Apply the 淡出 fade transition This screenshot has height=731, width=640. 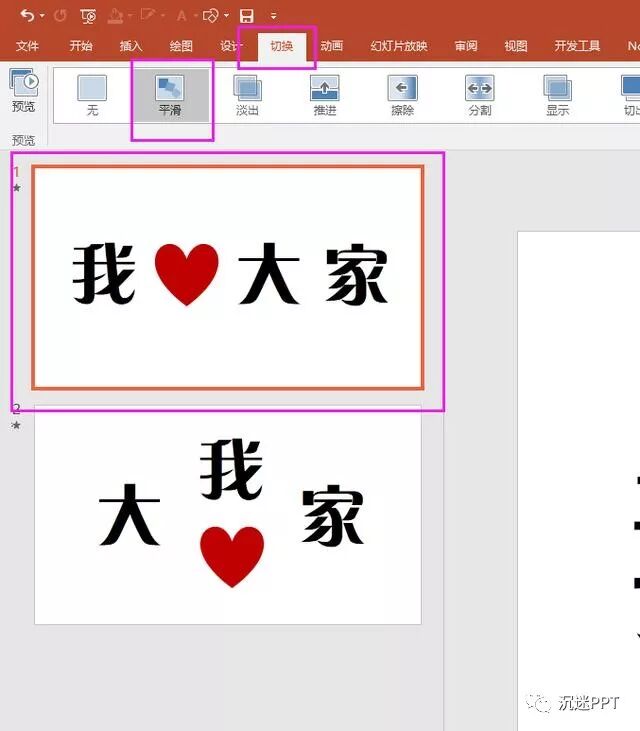(247, 96)
